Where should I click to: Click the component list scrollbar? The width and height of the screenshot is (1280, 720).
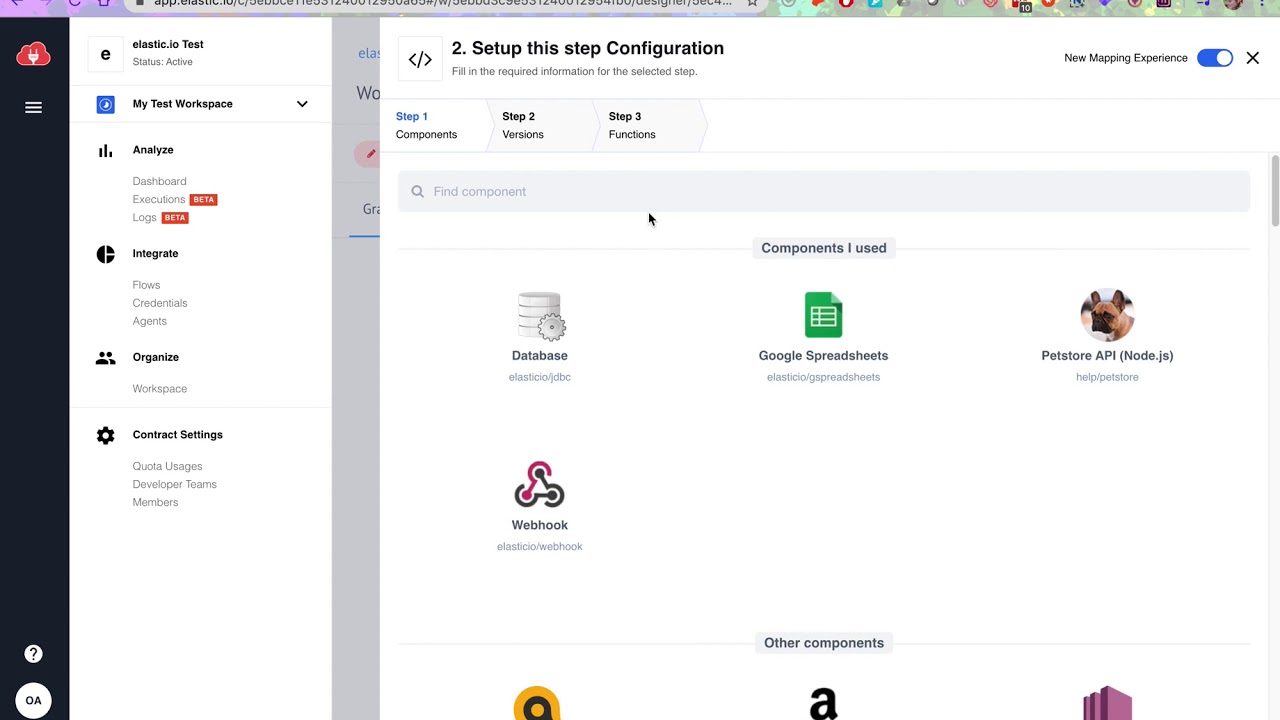(x=1275, y=191)
